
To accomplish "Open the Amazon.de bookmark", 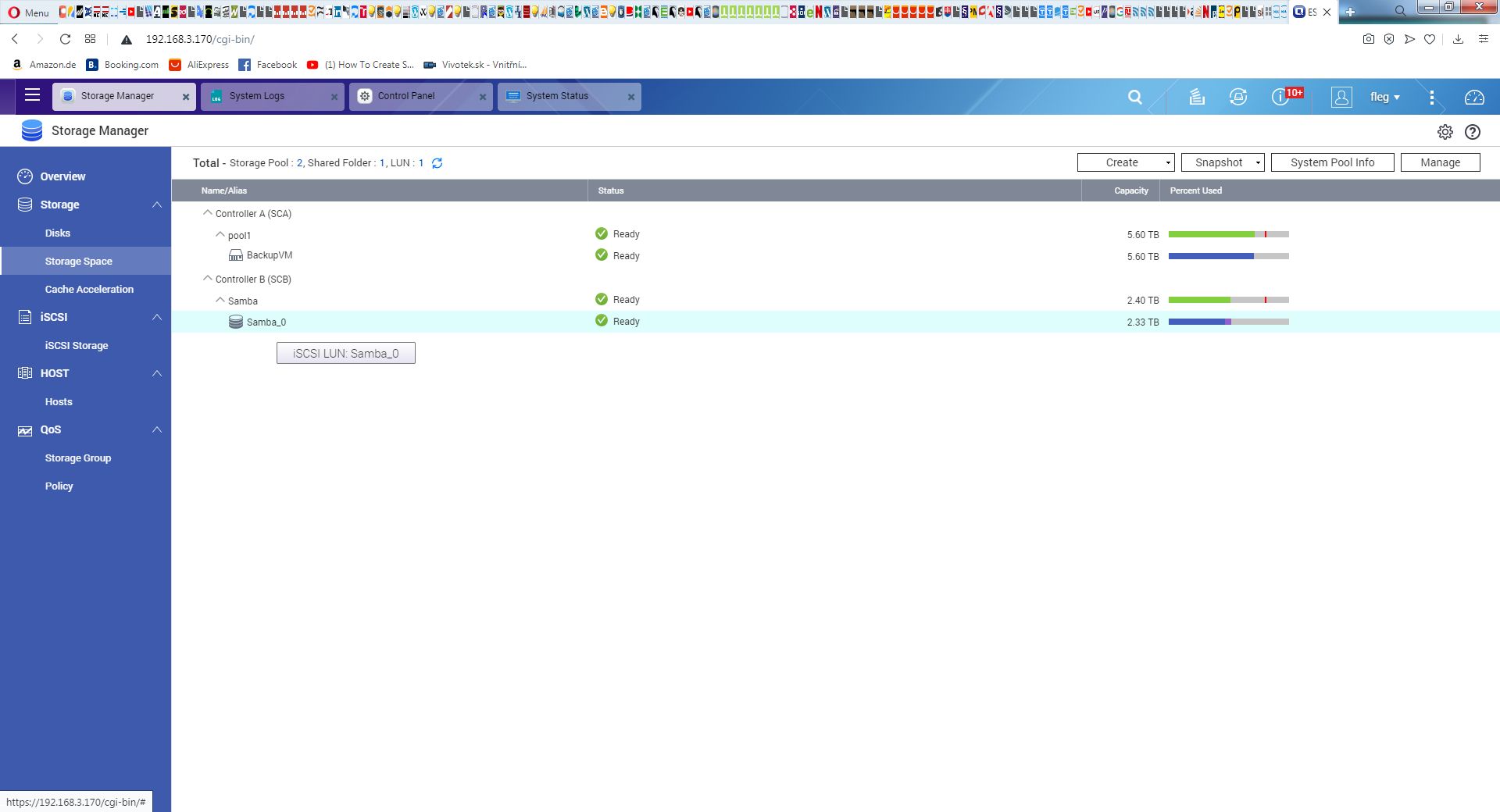I will pos(44,65).
